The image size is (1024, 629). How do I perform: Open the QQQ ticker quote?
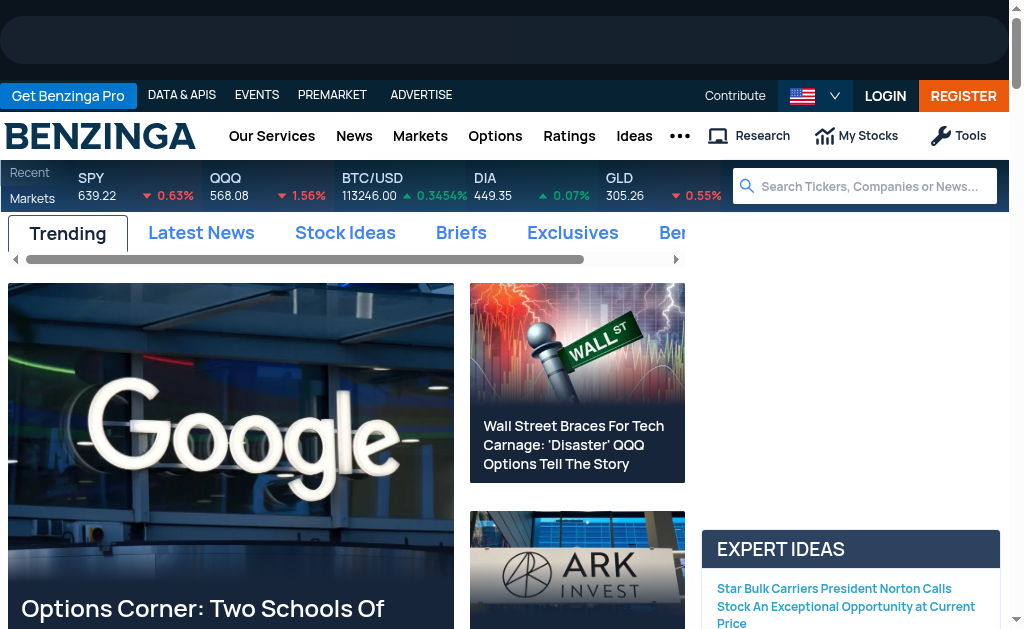point(267,187)
